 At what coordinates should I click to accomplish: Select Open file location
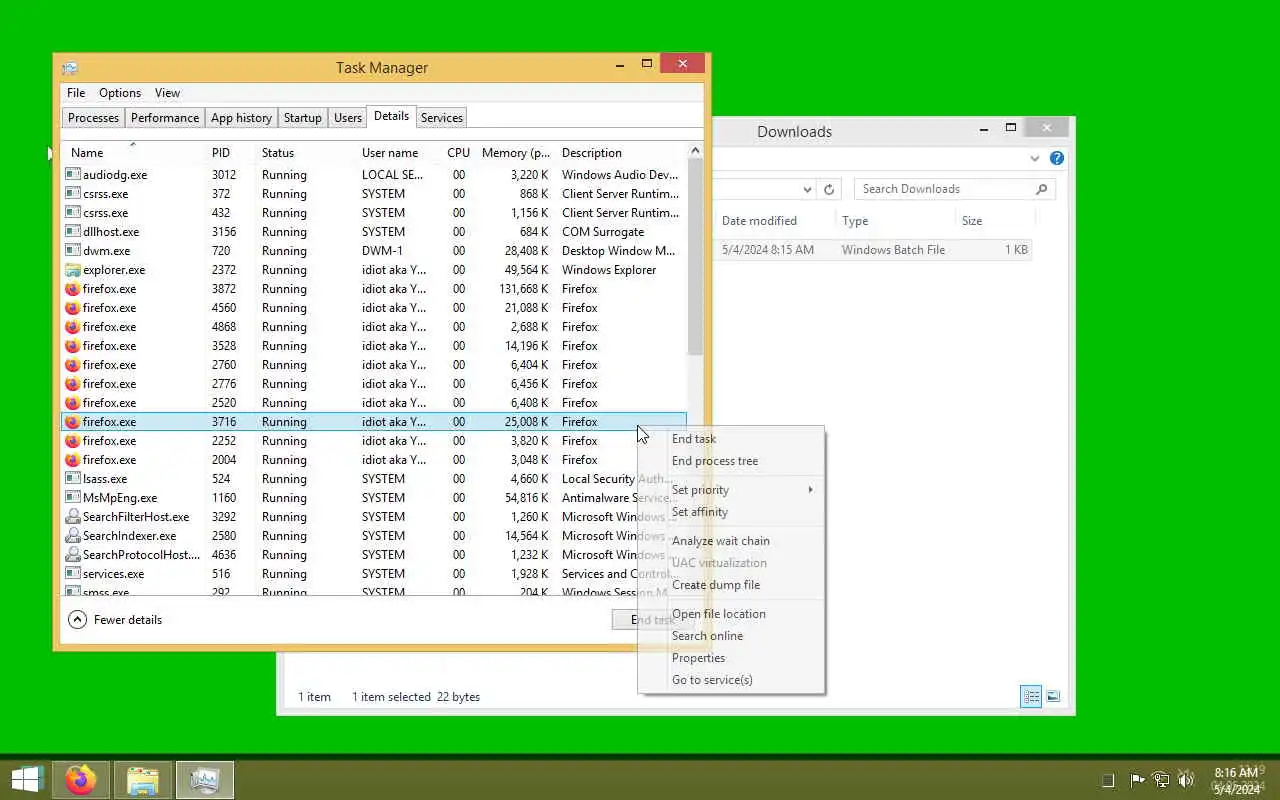tap(731, 614)
